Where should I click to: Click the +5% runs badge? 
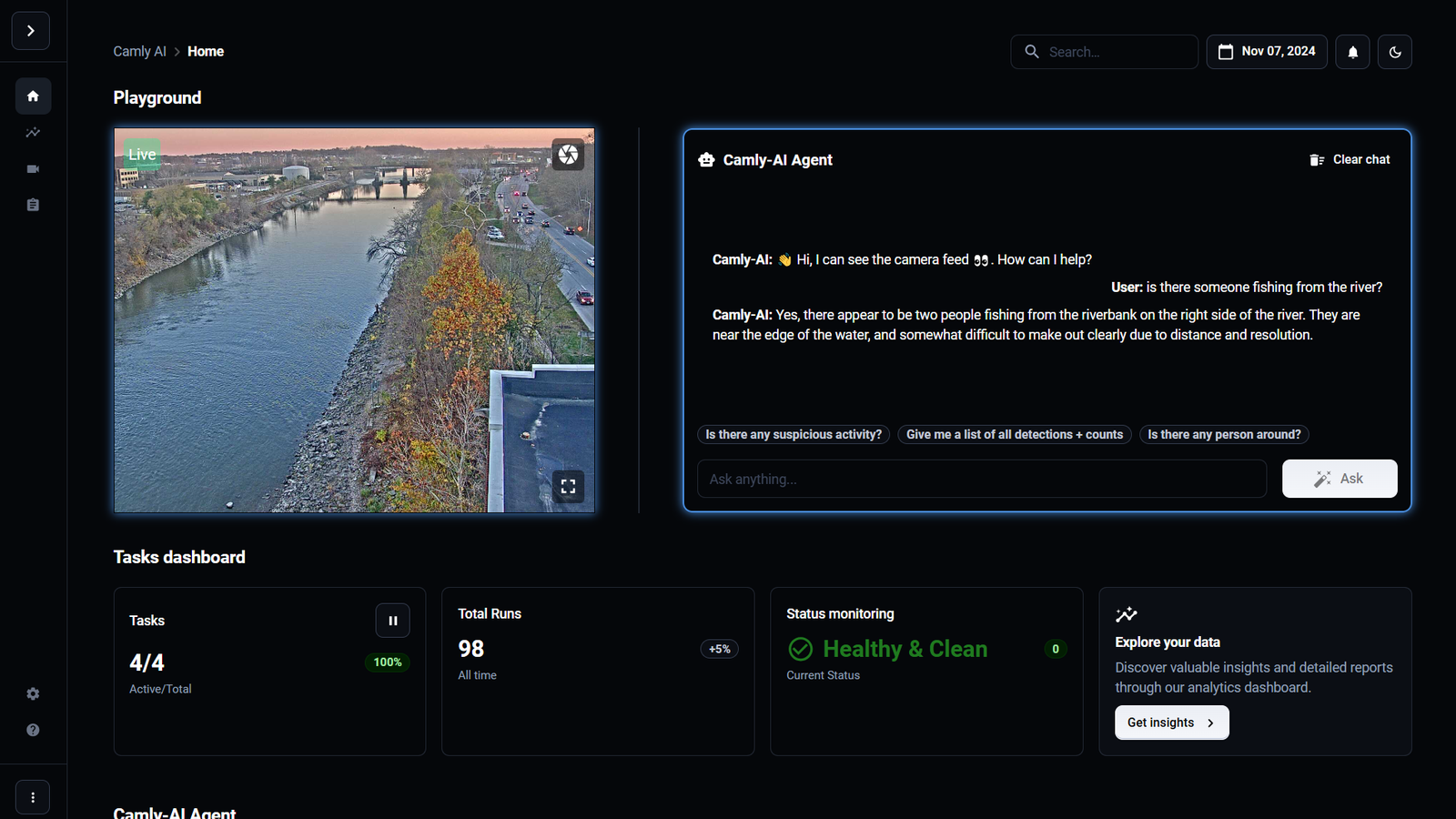pyautogui.click(x=719, y=649)
